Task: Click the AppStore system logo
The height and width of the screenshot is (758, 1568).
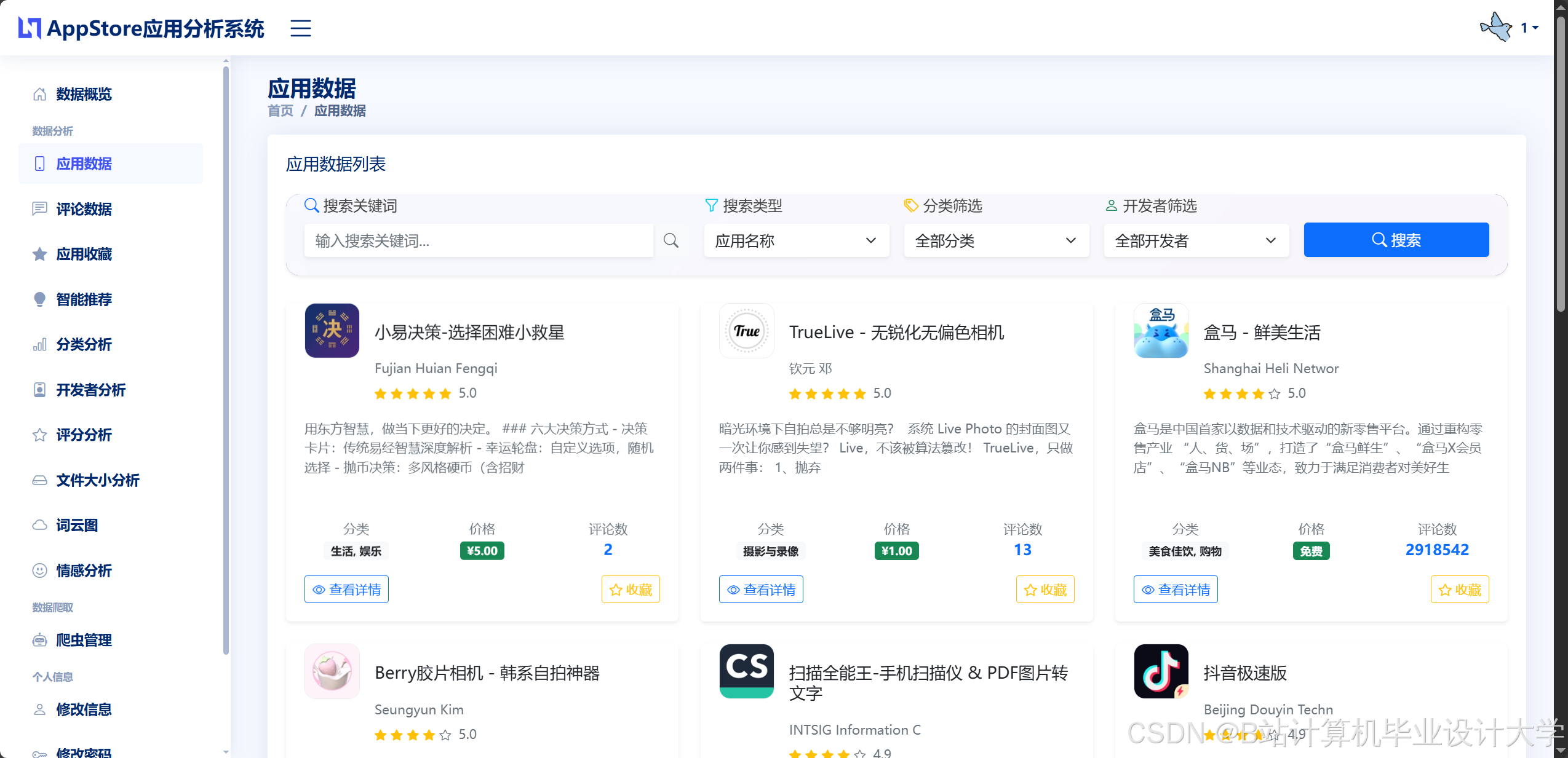Action: coord(141,28)
